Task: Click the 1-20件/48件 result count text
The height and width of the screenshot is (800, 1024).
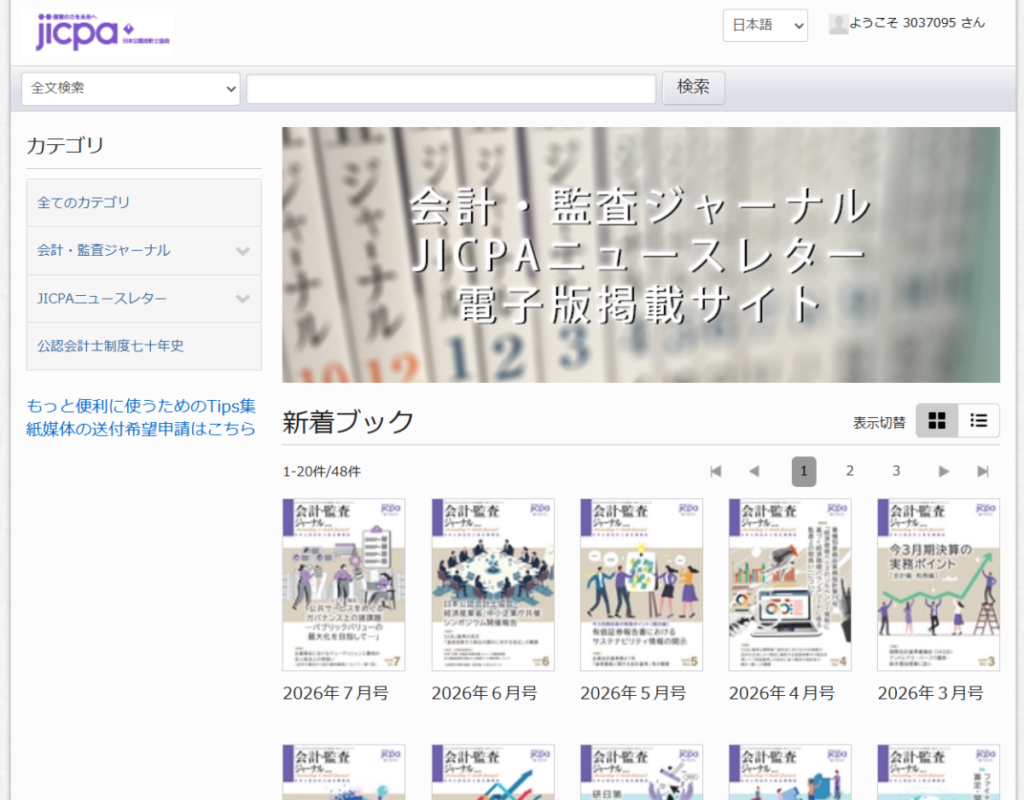Action: click(x=322, y=472)
